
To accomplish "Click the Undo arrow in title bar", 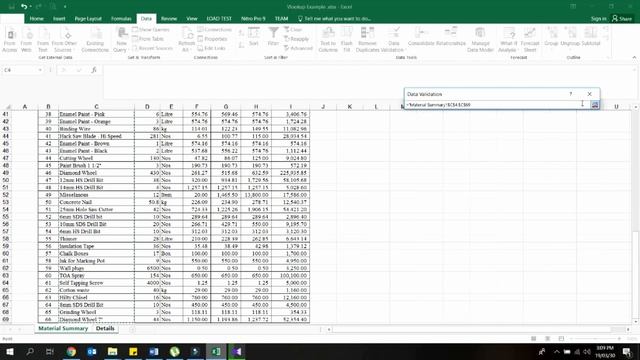I will coord(24,7).
